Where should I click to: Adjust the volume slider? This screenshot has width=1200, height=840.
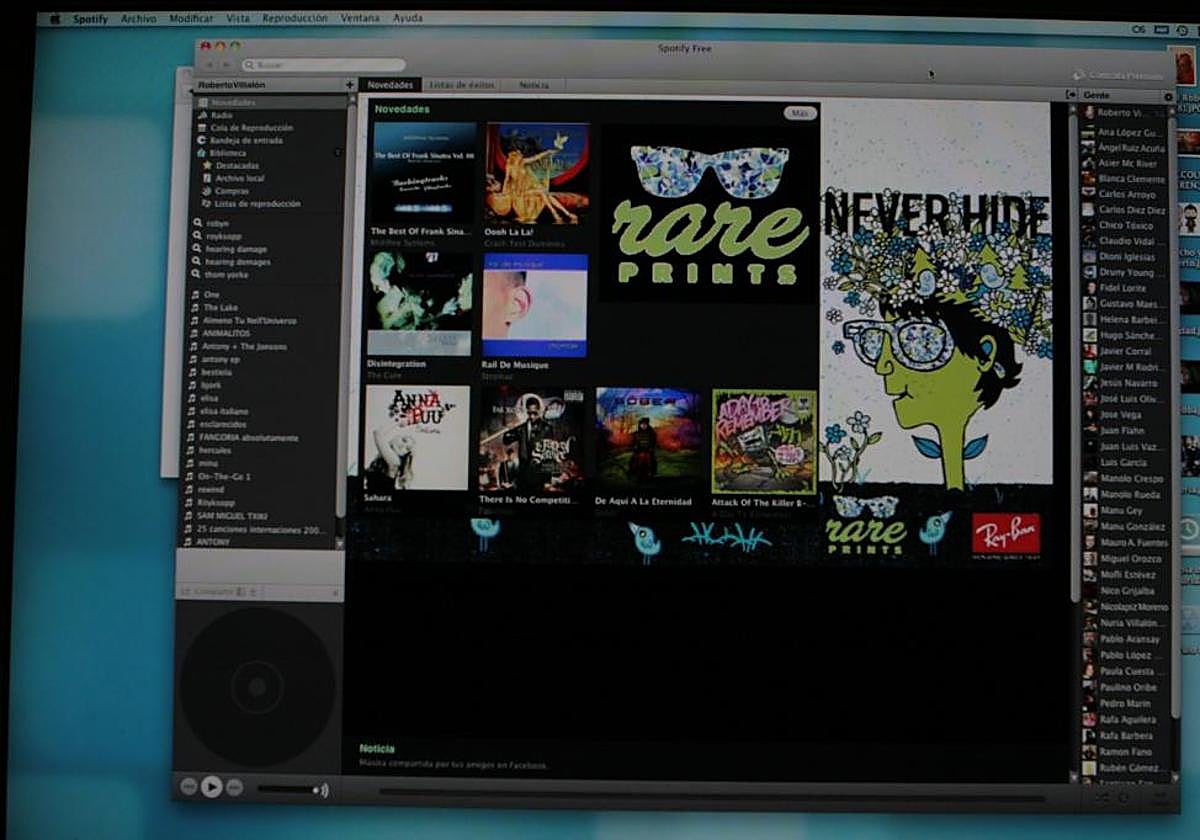290,789
